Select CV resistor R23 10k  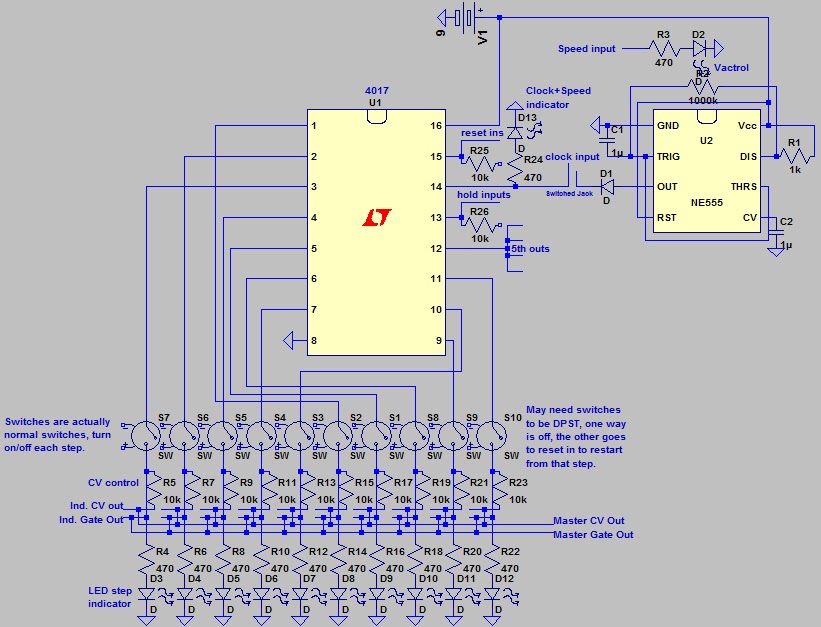(x=500, y=490)
